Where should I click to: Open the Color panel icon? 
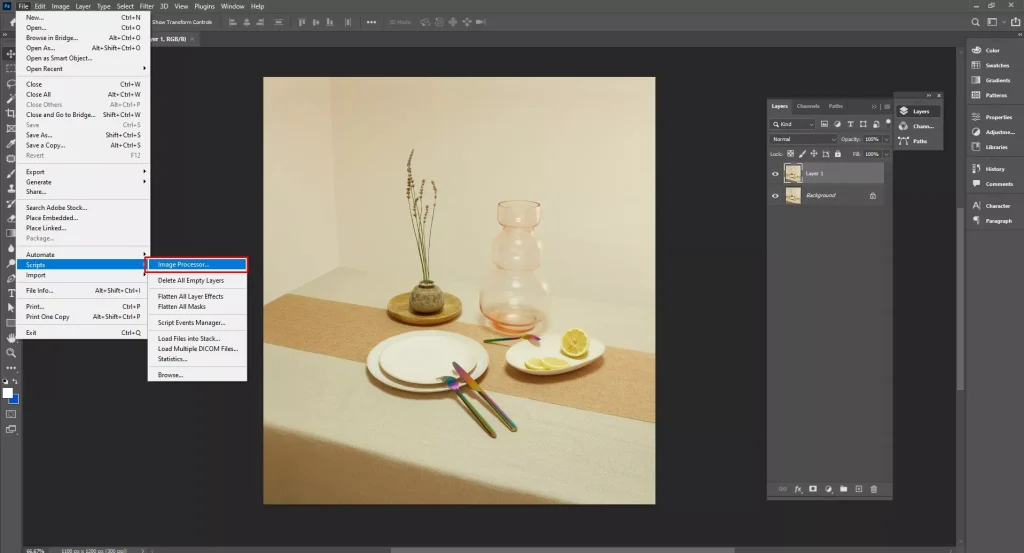[976, 50]
